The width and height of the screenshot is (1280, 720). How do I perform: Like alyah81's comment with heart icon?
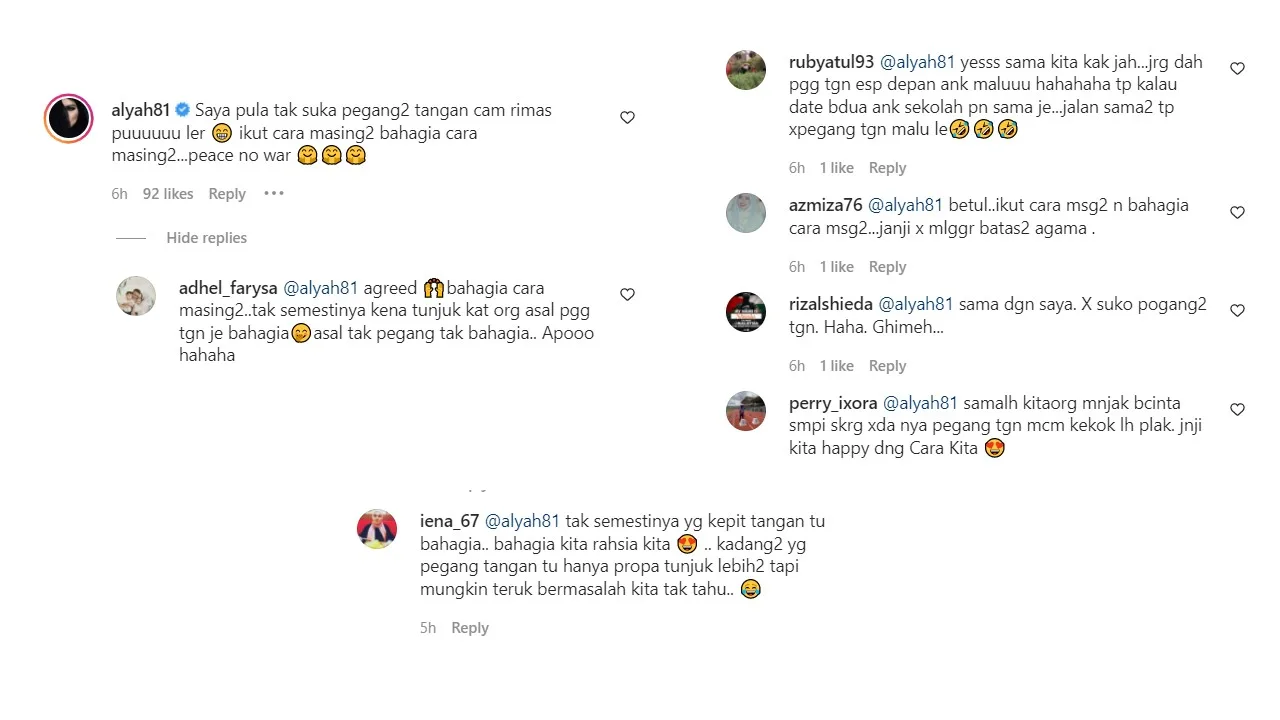(x=628, y=118)
